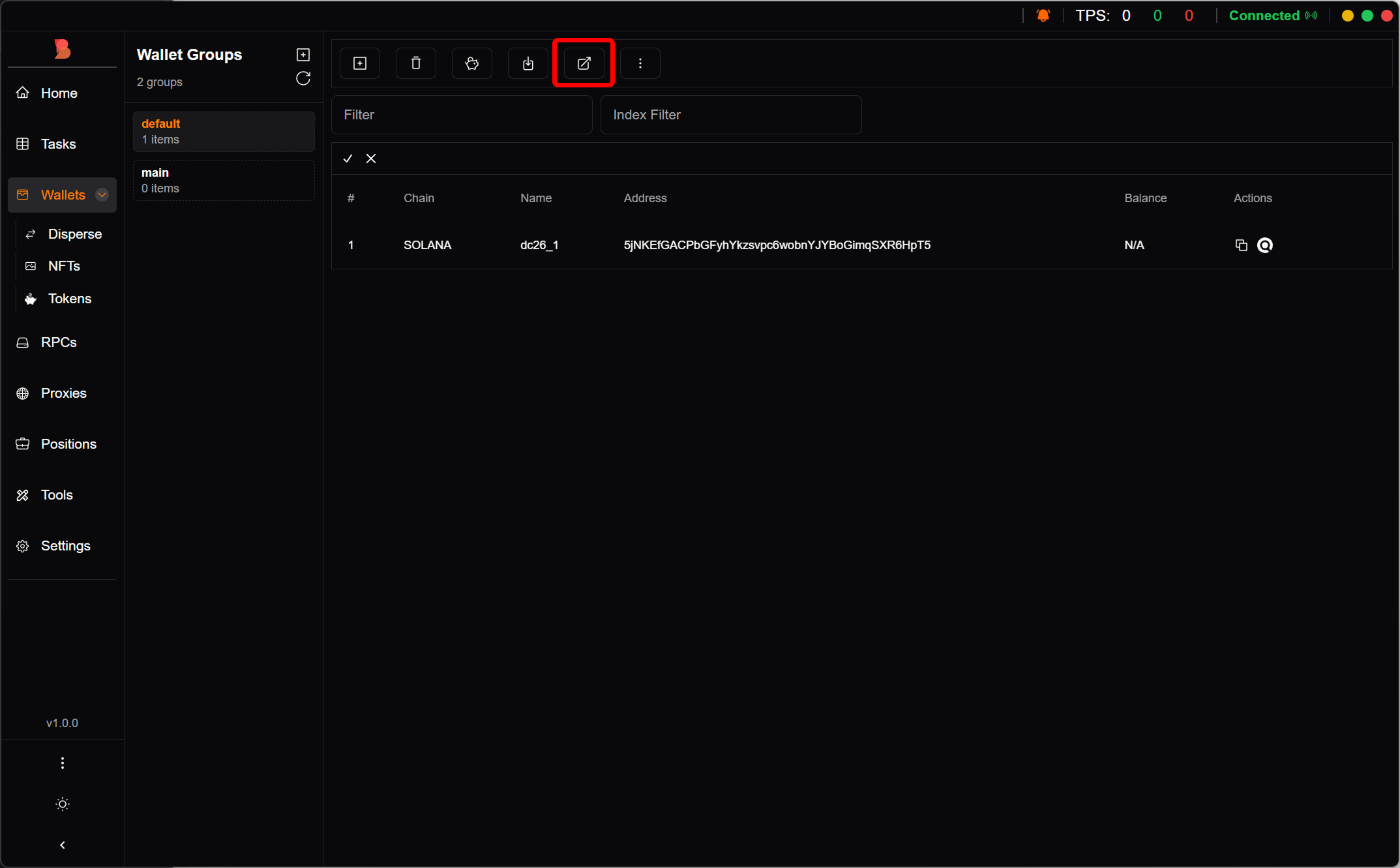
Task: Click the notification bell icon
Action: [x=1043, y=16]
